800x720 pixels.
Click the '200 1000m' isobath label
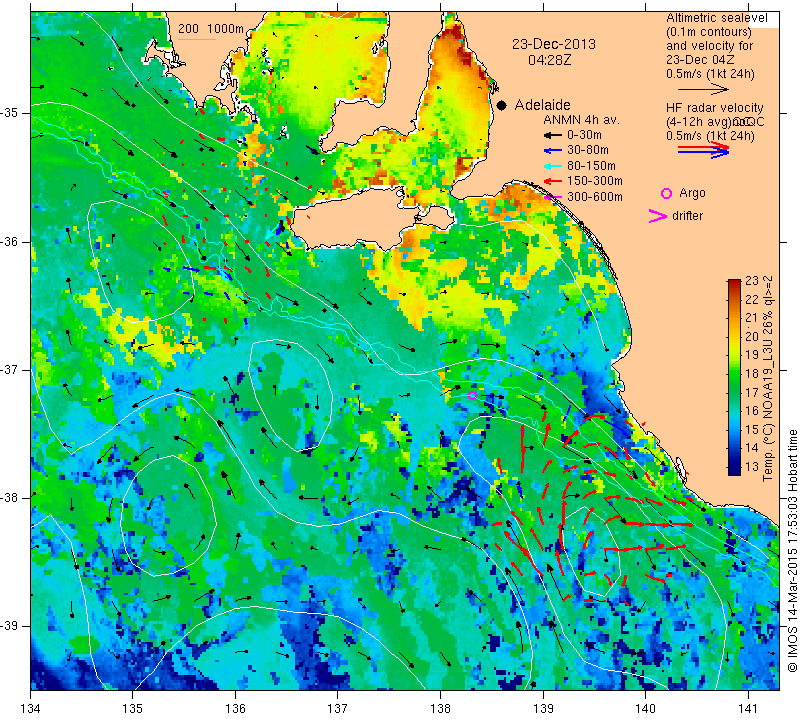(211, 29)
